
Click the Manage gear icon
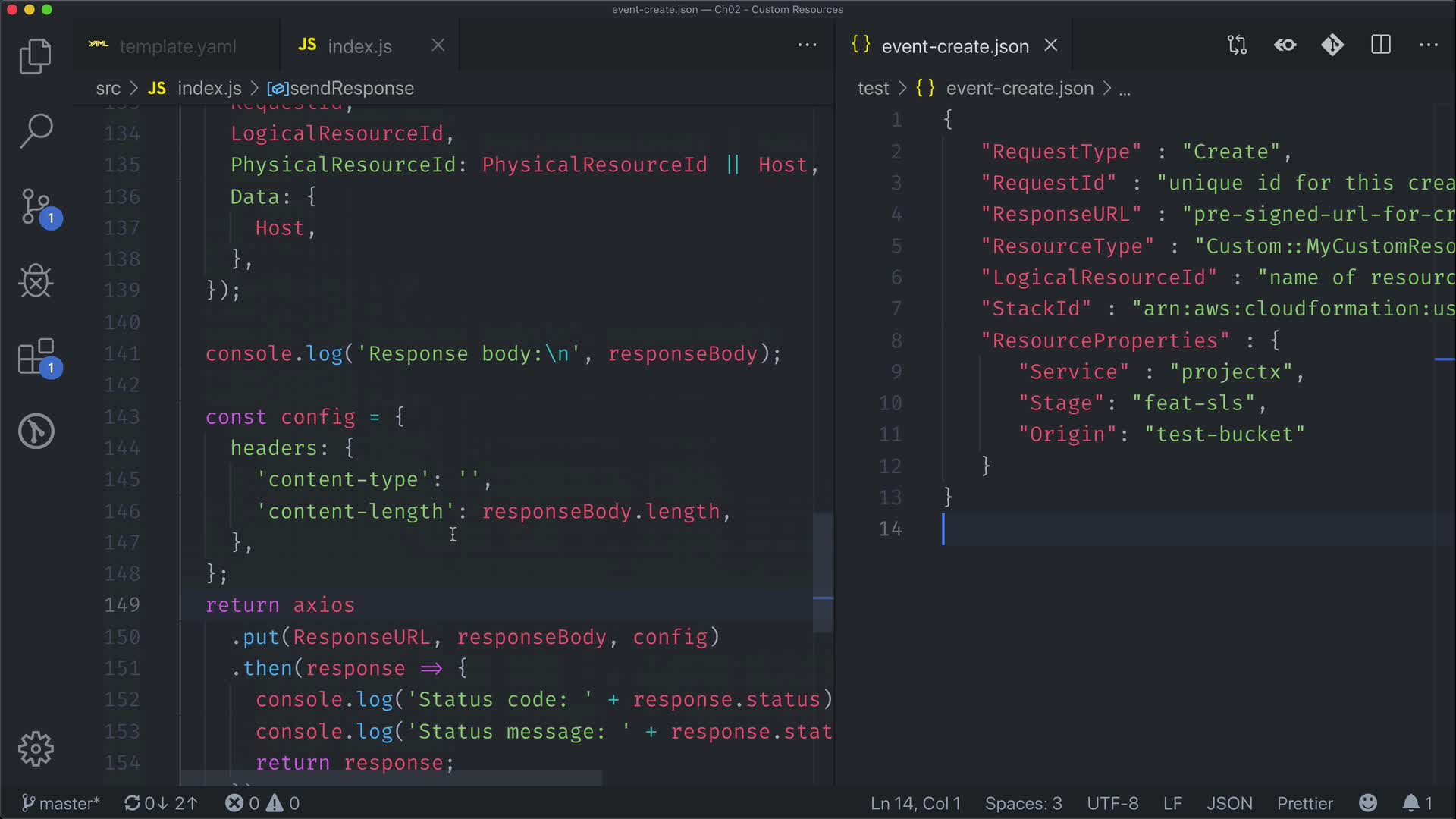(x=35, y=748)
